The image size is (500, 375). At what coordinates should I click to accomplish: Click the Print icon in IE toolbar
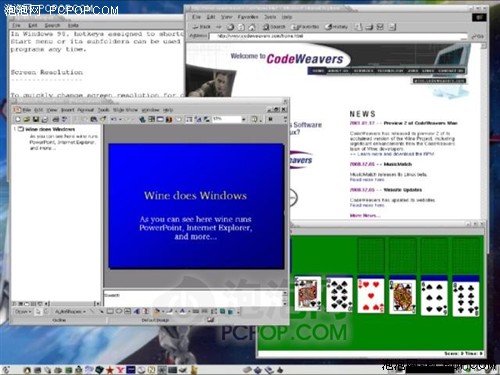[x=369, y=27]
